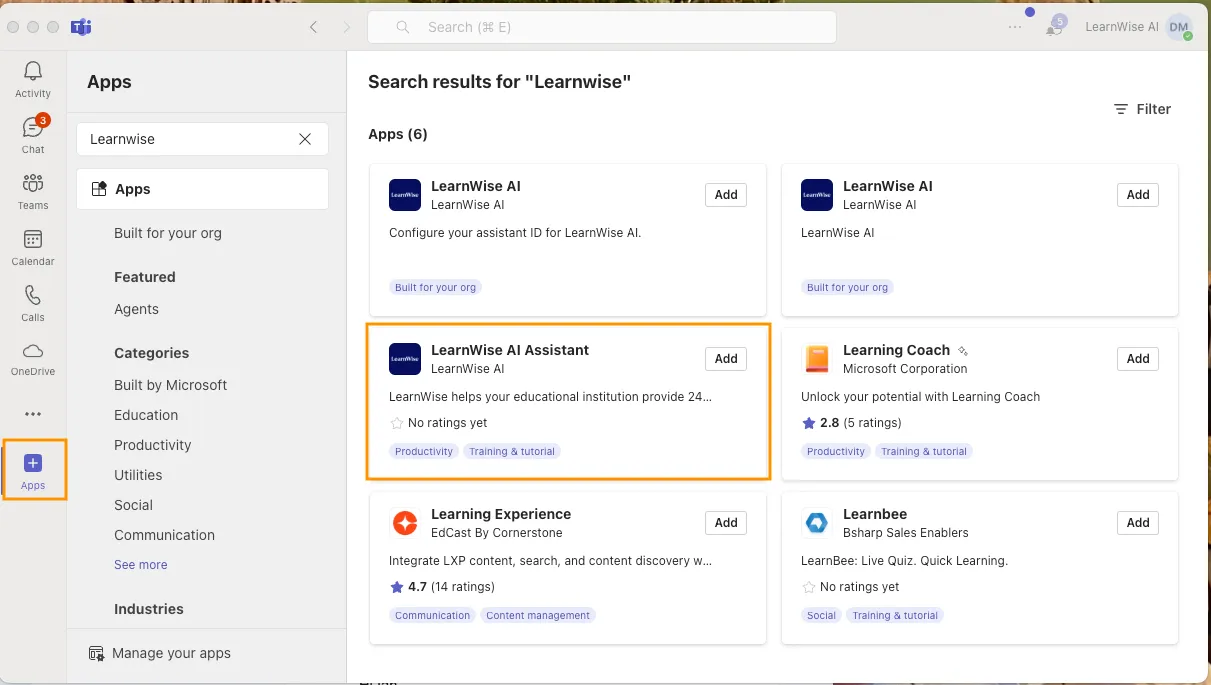Select the Education category

pos(146,415)
